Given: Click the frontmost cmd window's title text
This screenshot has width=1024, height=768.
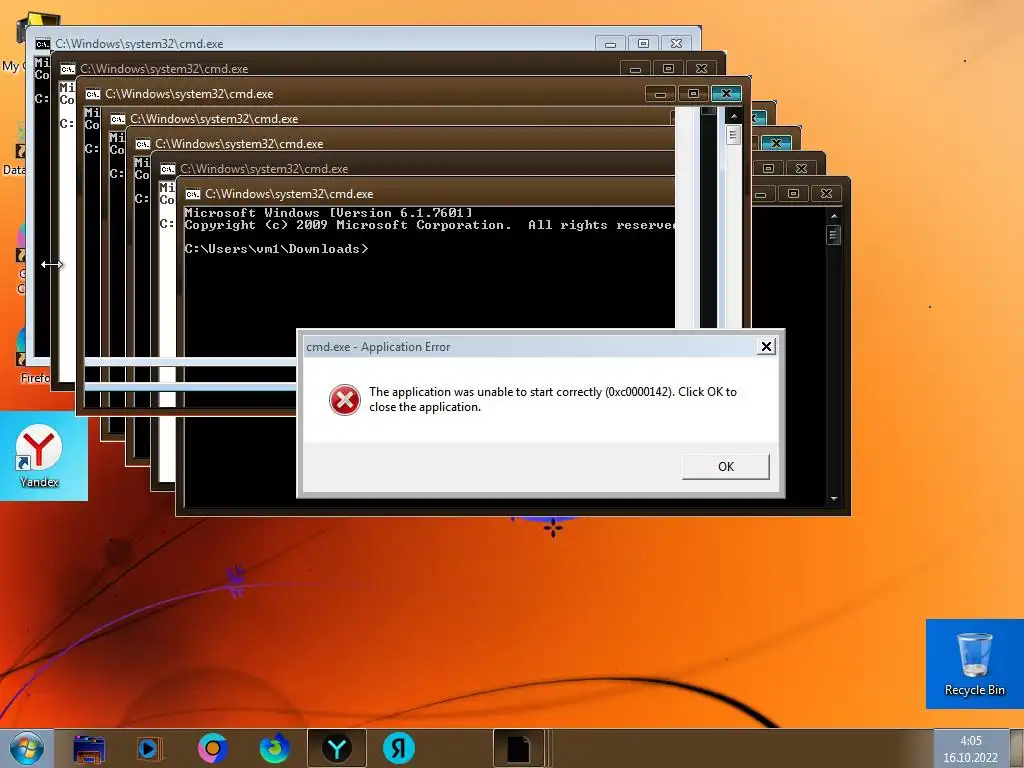Looking at the screenshot, I should [289, 194].
